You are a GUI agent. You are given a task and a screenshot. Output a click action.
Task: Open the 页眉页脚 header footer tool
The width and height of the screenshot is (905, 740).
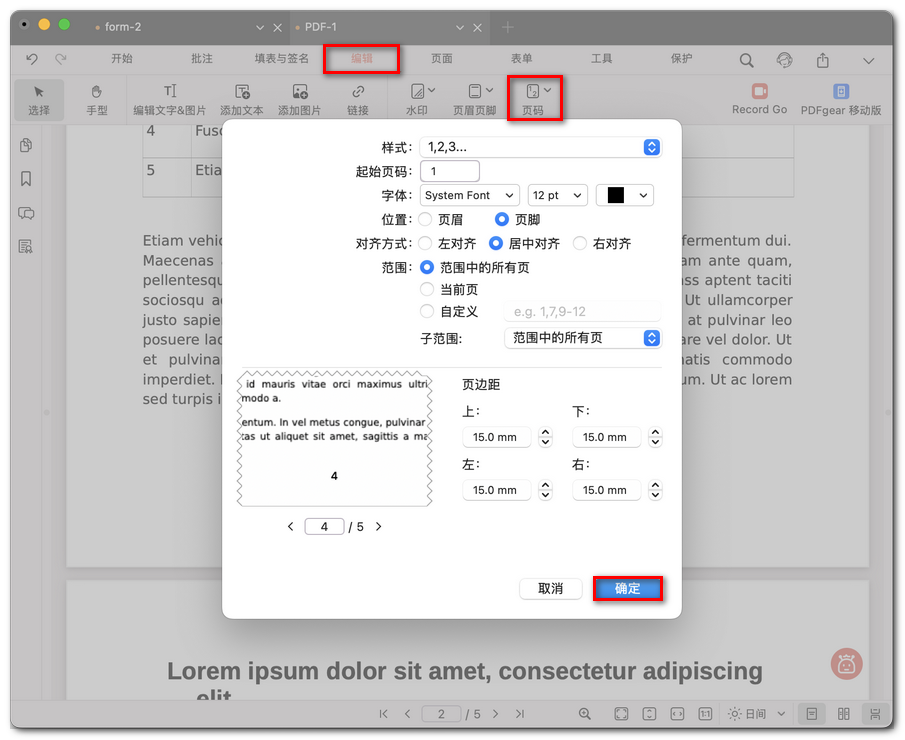(474, 99)
